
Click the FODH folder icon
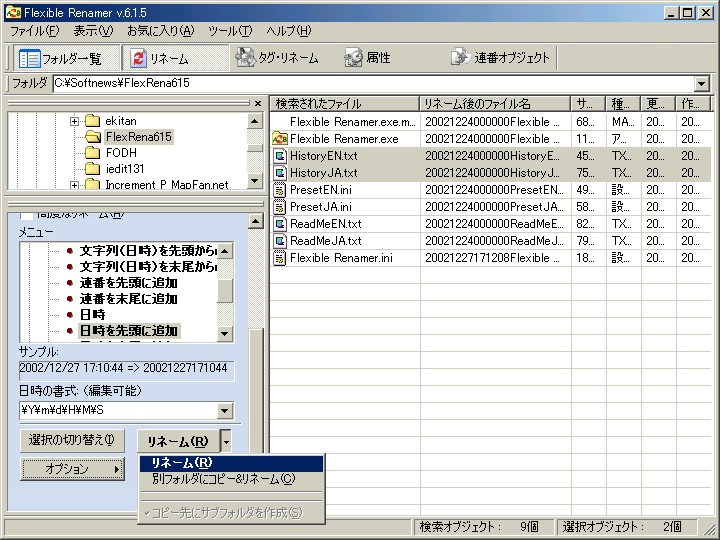pos(93,152)
